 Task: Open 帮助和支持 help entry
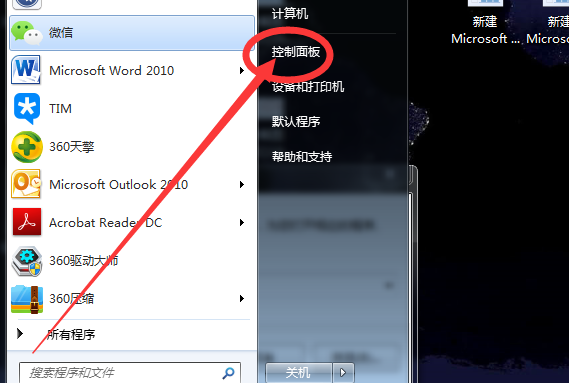pos(302,156)
